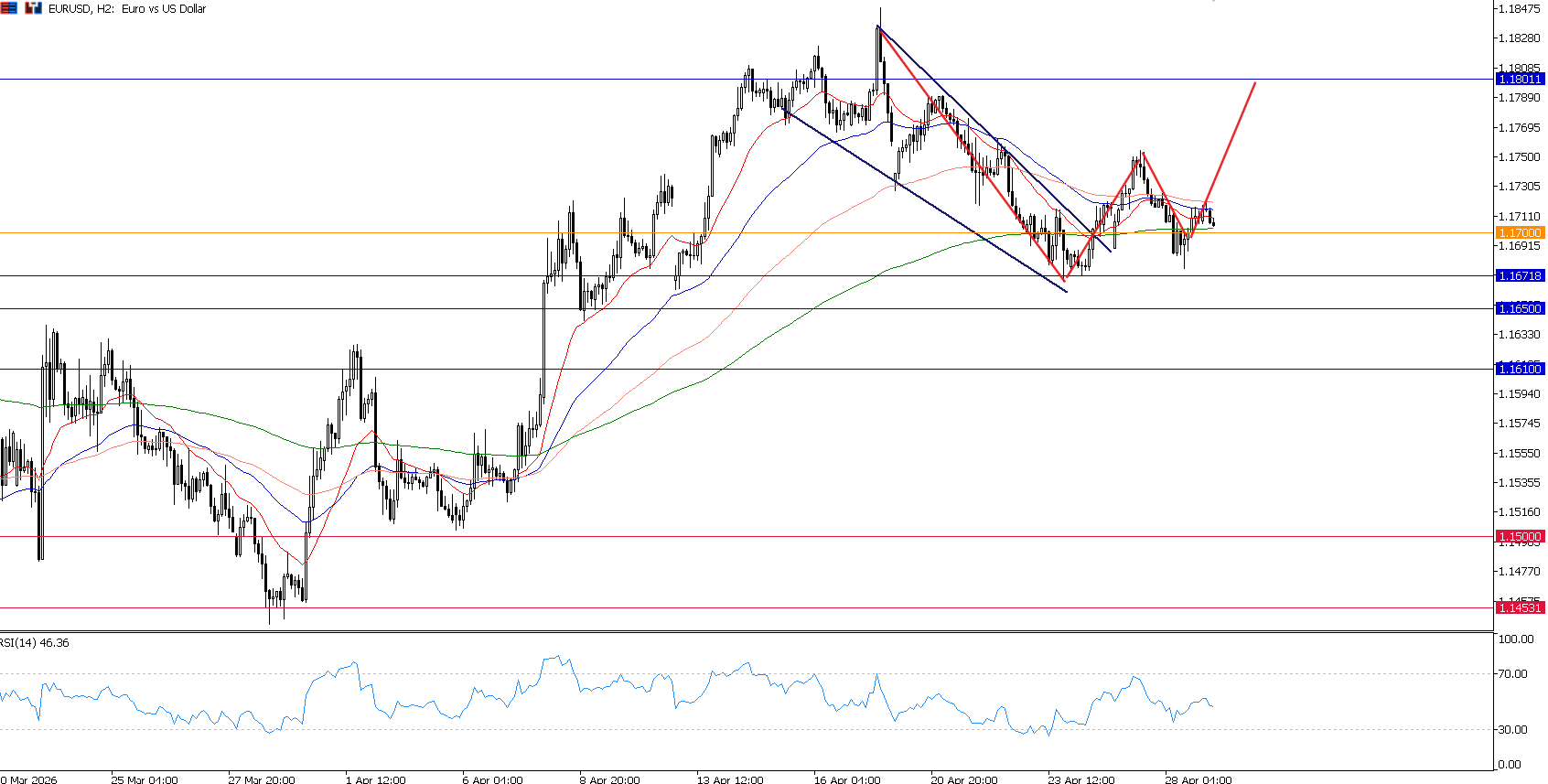Select the orange 1.17000 price level label
Screen dimensions: 1548x784
[1519, 233]
